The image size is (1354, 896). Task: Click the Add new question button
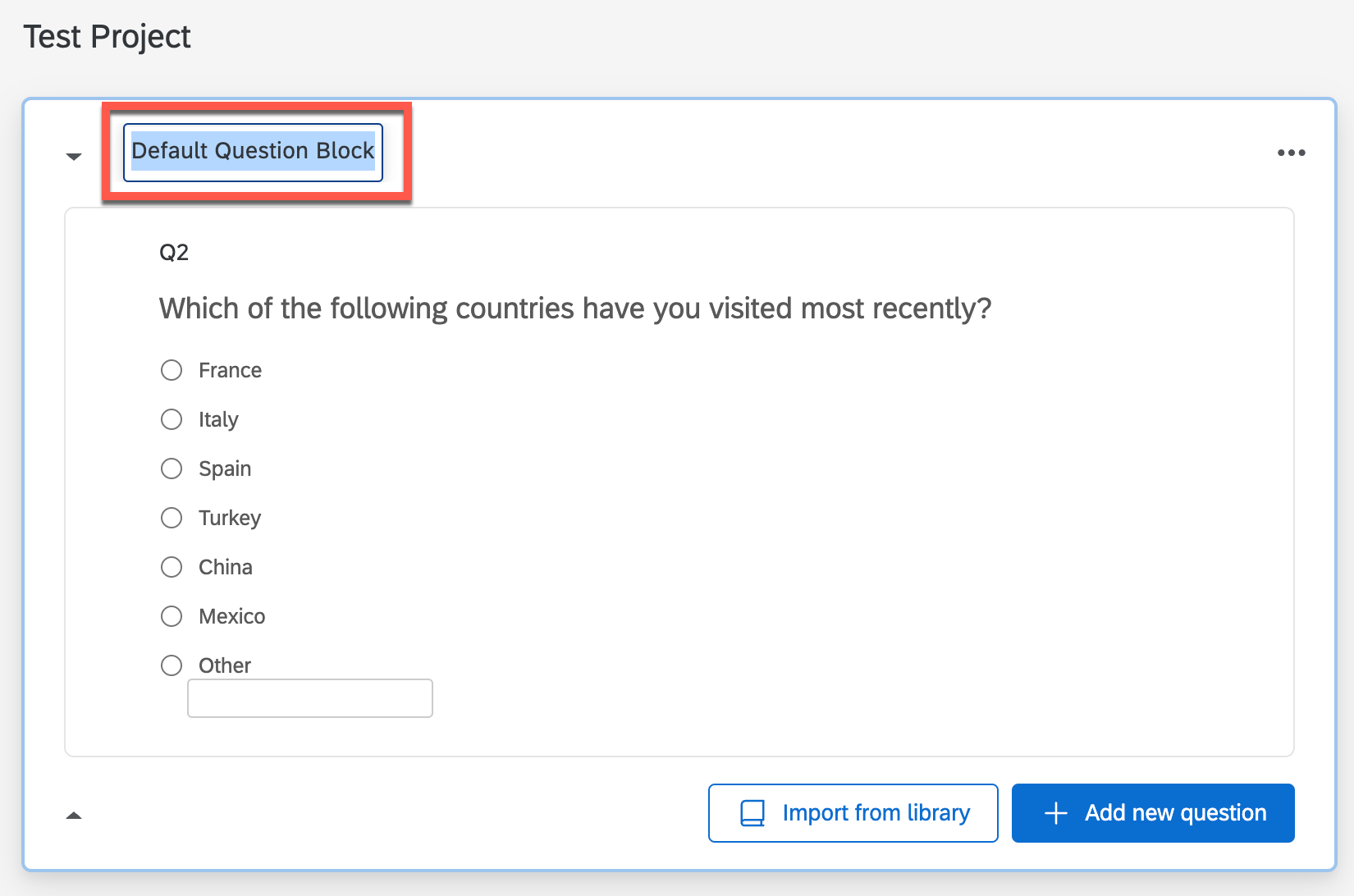(1153, 812)
